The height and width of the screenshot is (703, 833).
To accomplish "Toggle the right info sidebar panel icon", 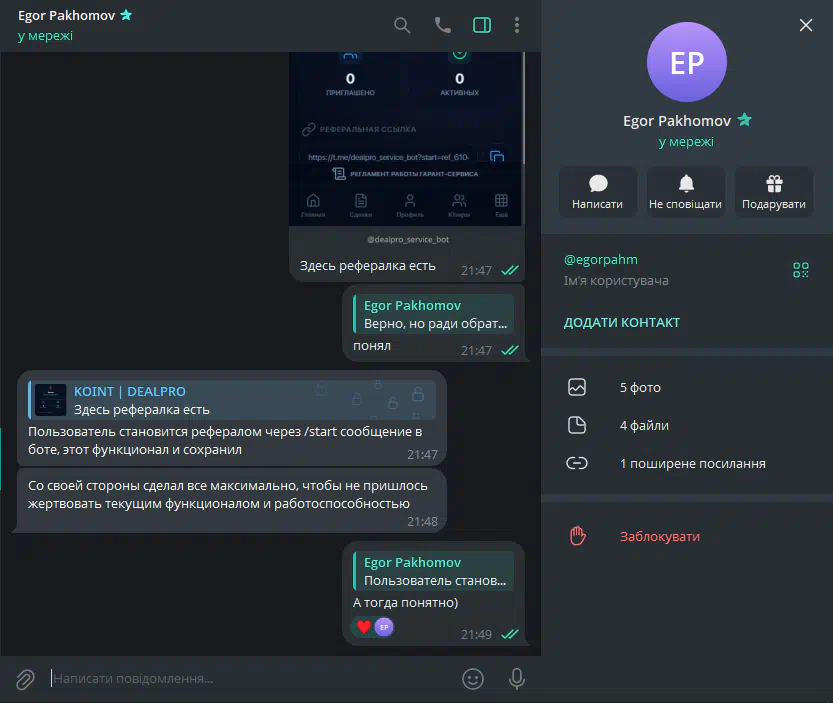I will [x=482, y=25].
